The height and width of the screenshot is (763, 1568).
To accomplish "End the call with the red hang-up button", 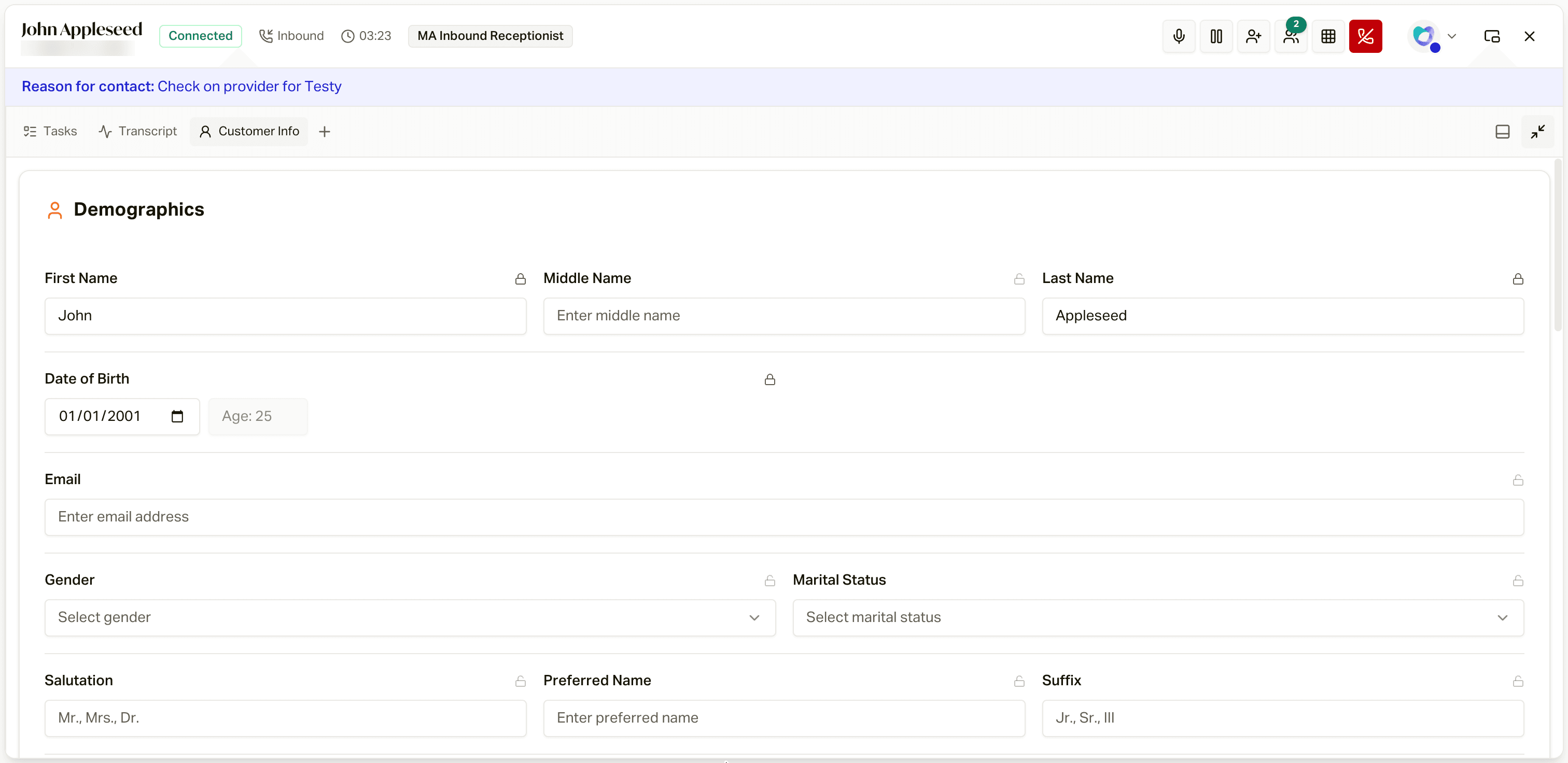I will point(1365,36).
